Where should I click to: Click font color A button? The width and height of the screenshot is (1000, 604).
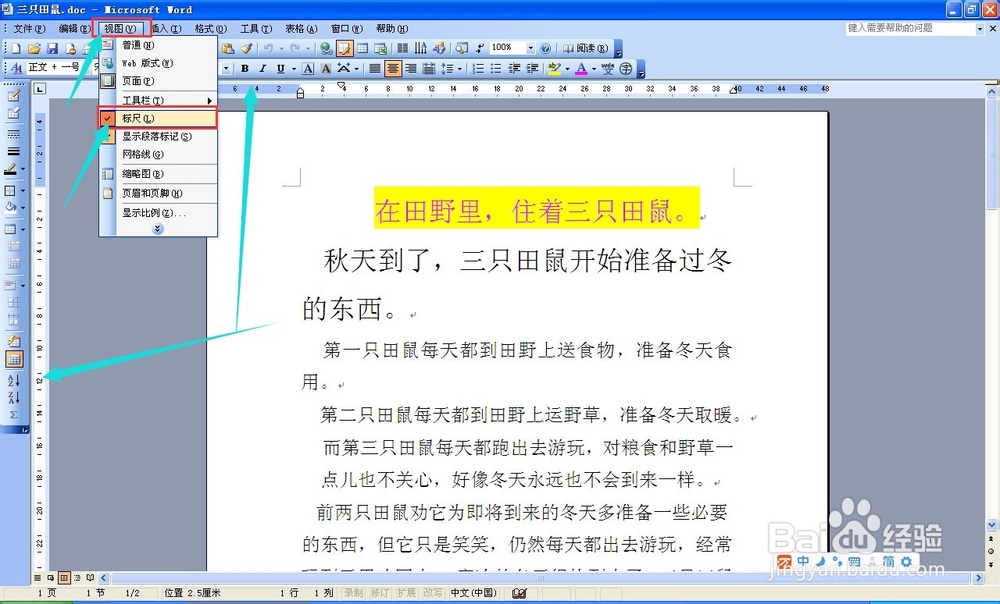click(581, 68)
